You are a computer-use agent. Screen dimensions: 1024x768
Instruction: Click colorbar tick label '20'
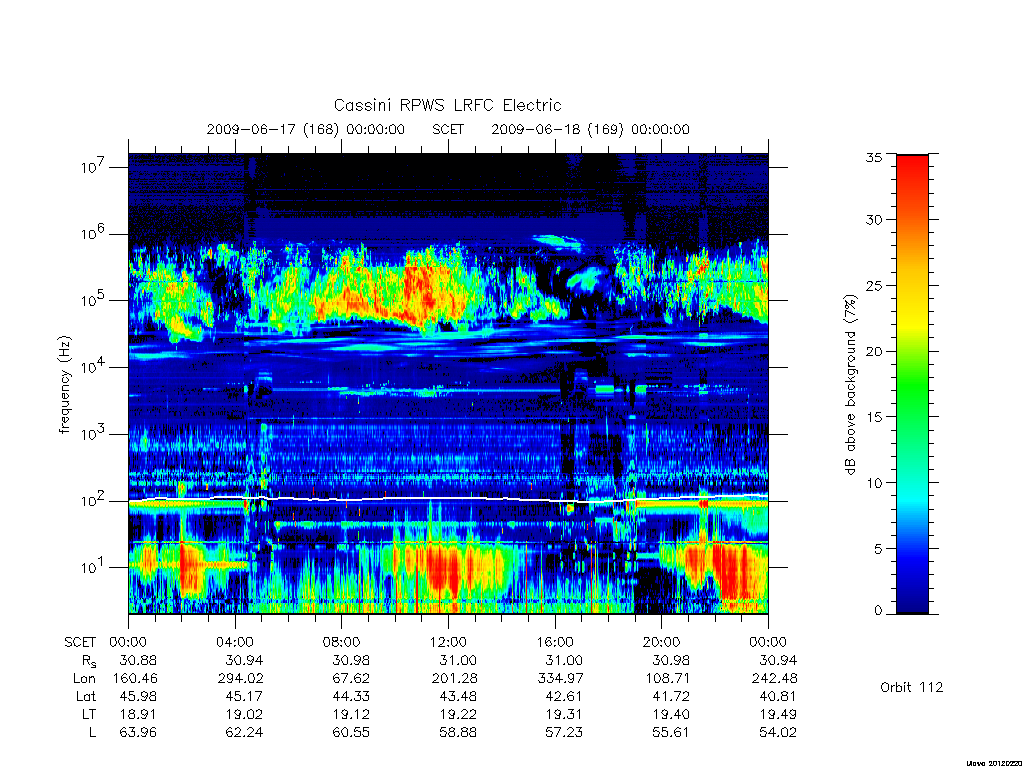coord(874,351)
